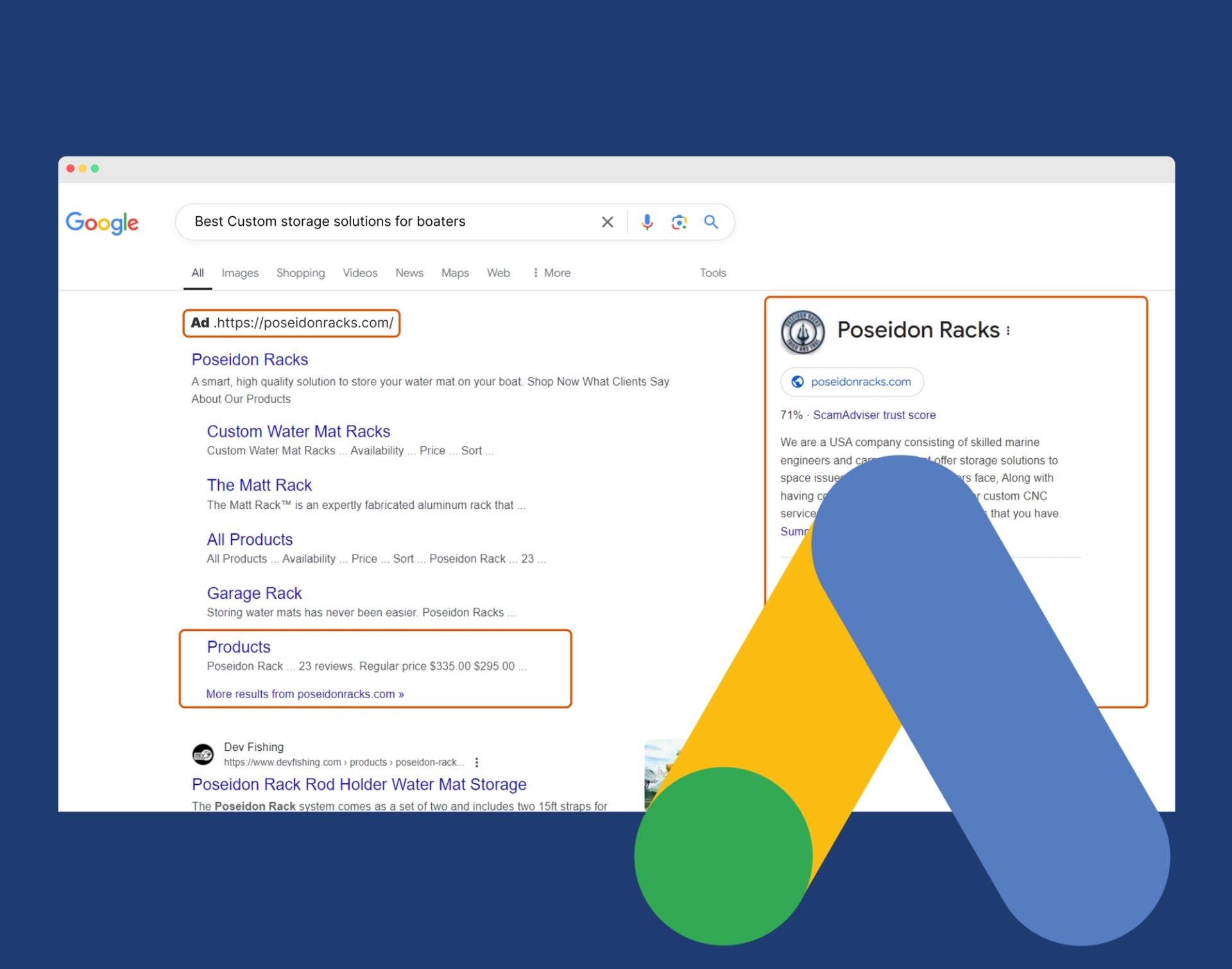Open Poseidon Racks panel options dots
The height and width of the screenshot is (969, 1232).
click(x=1008, y=330)
